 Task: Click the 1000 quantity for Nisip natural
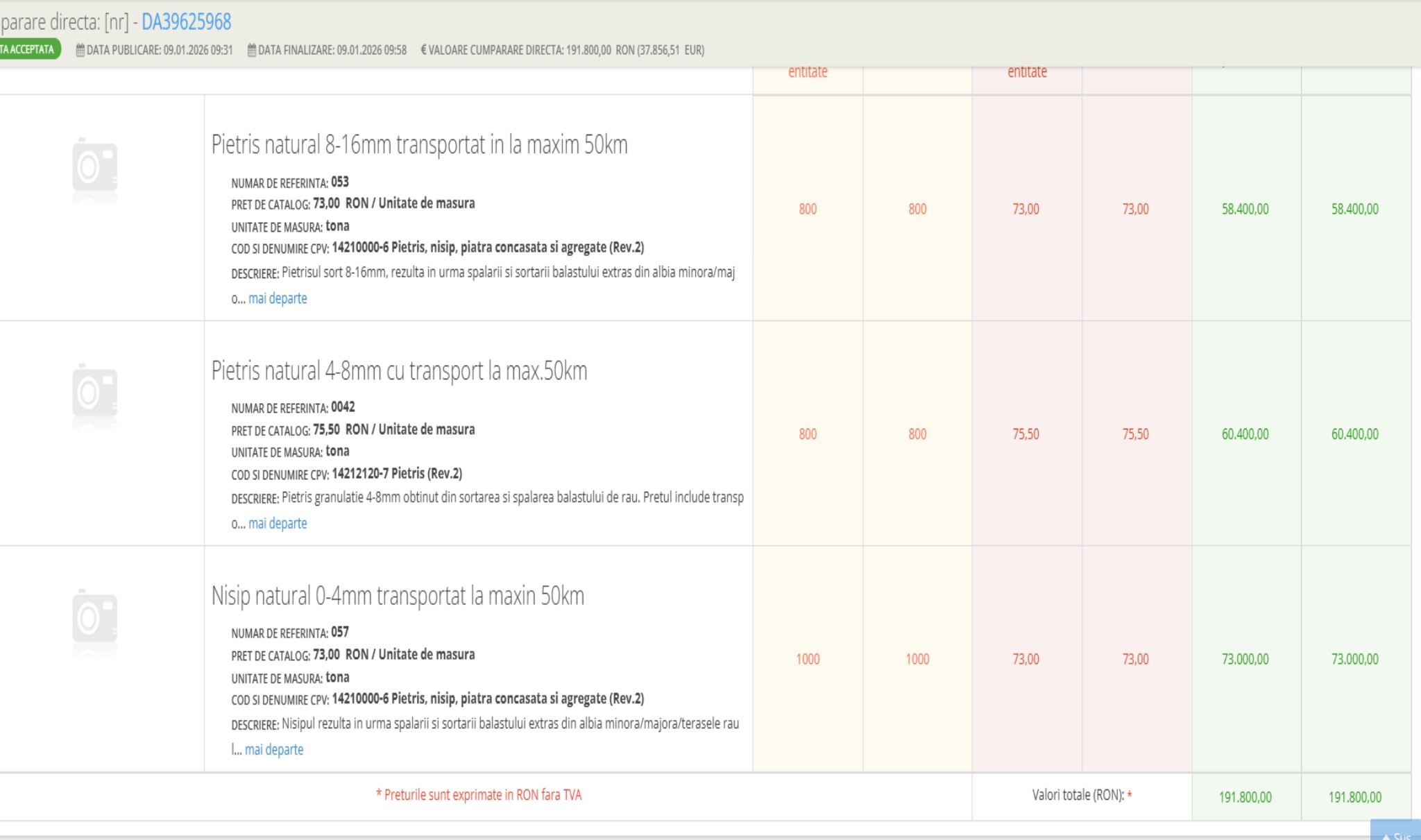pyautogui.click(x=808, y=659)
